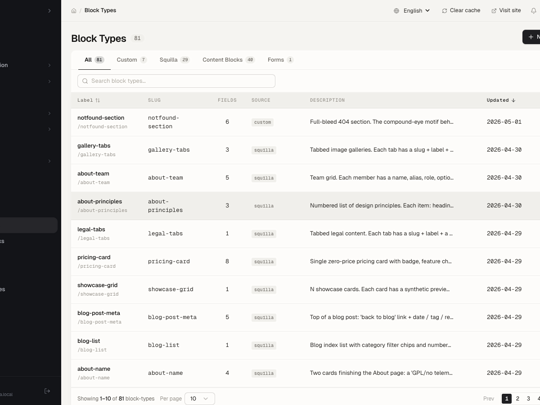This screenshot has height=405, width=540.
Task: Click Visit site link
Action: click(506, 11)
